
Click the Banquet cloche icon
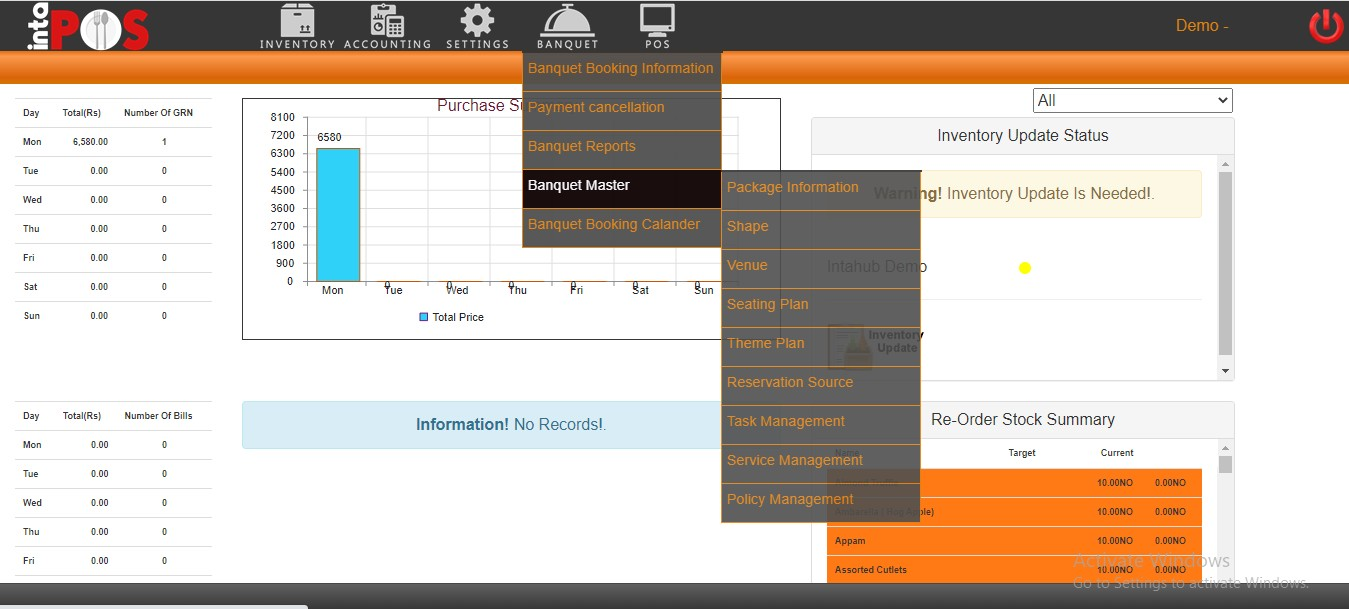coord(567,22)
